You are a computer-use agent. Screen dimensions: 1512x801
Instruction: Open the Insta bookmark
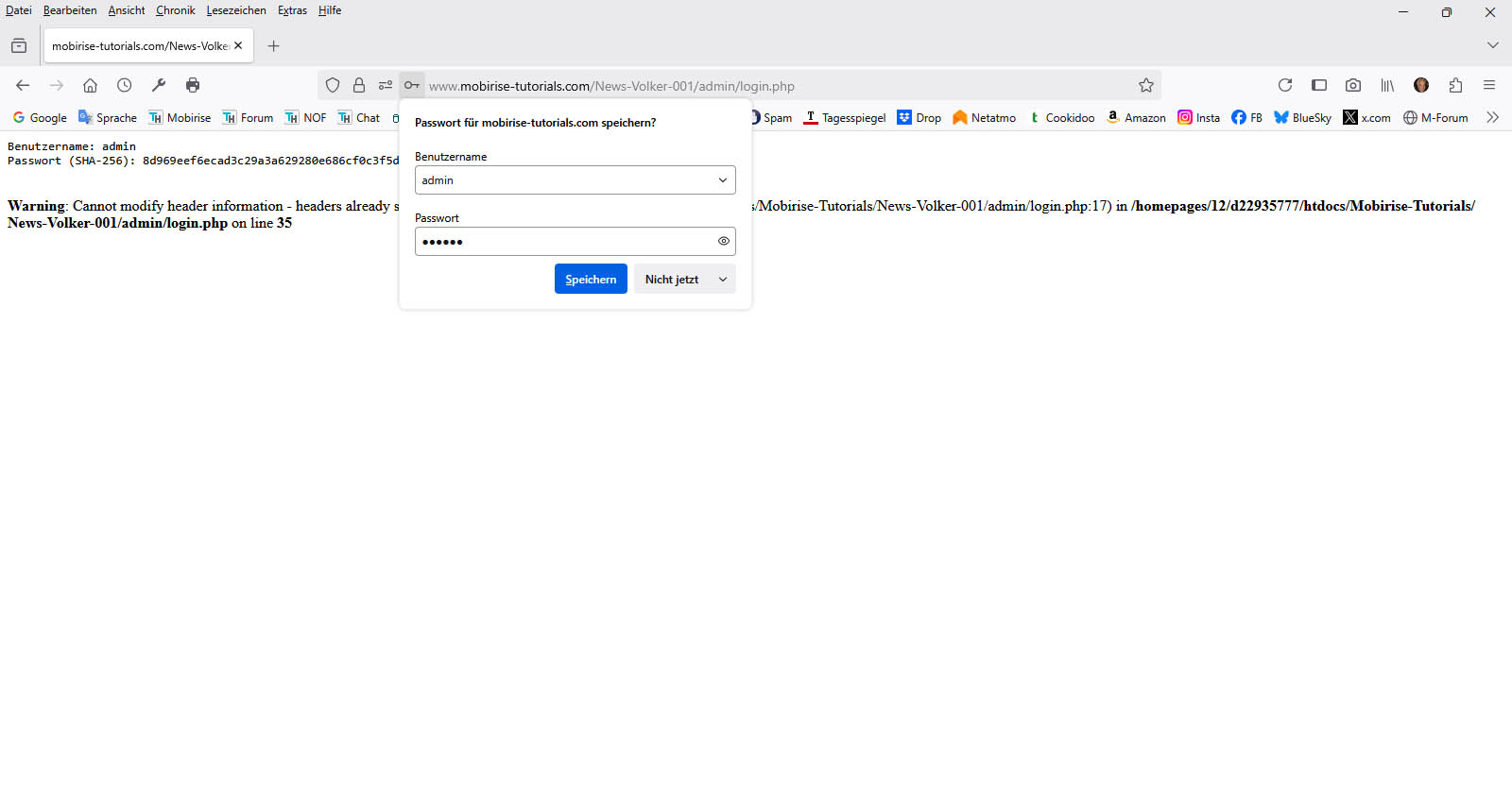point(1198,118)
